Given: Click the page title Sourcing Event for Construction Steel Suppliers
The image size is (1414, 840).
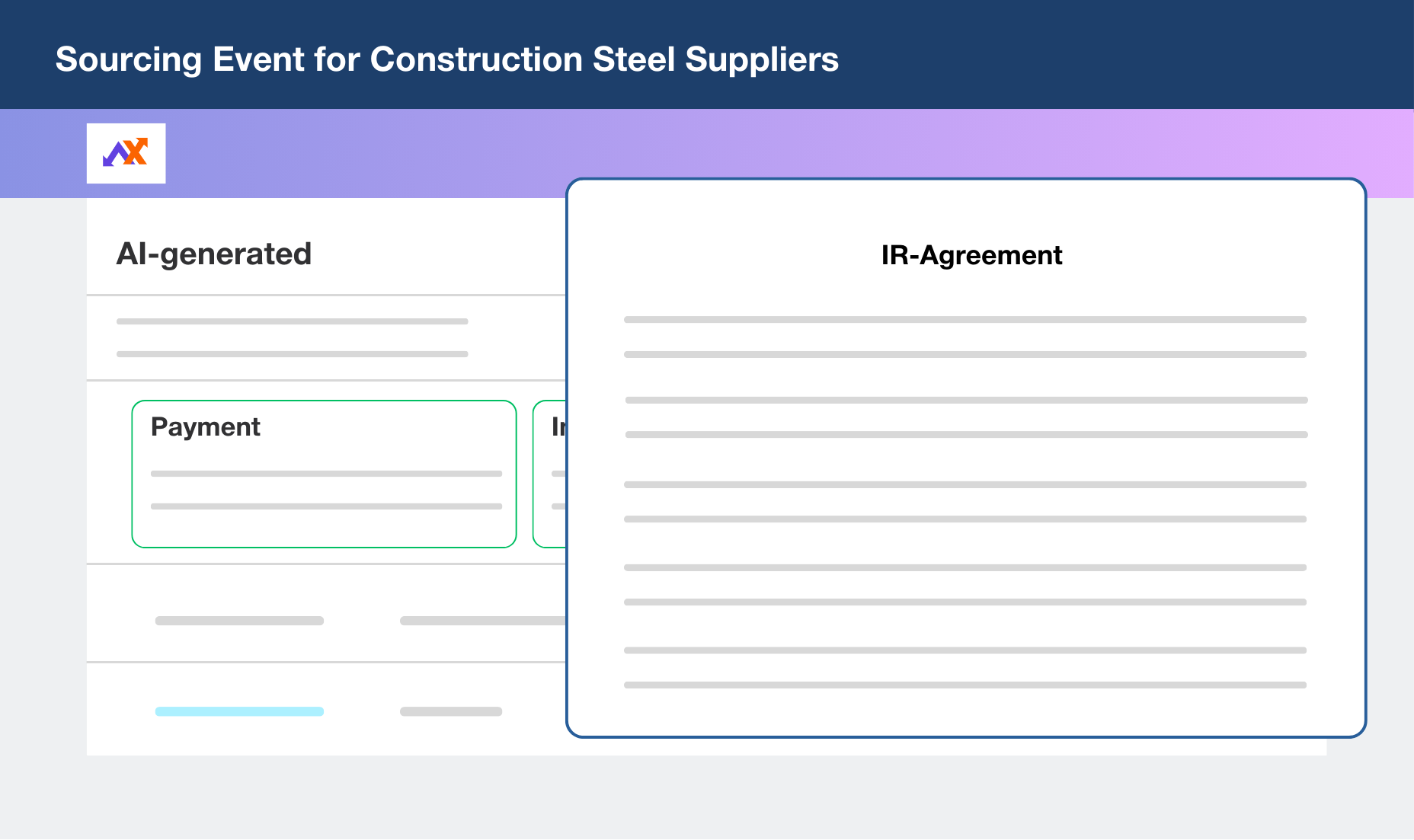Looking at the screenshot, I should pyautogui.click(x=447, y=59).
